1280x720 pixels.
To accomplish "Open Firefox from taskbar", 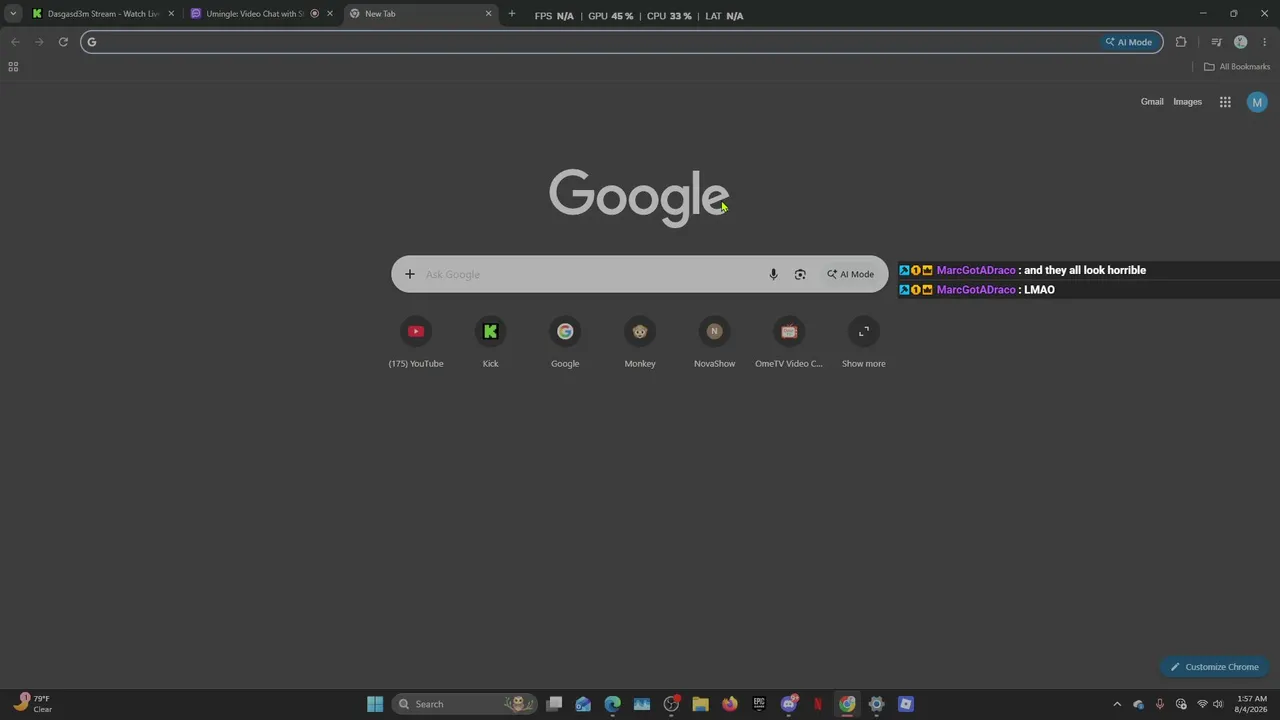I will [x=730, y=704].
